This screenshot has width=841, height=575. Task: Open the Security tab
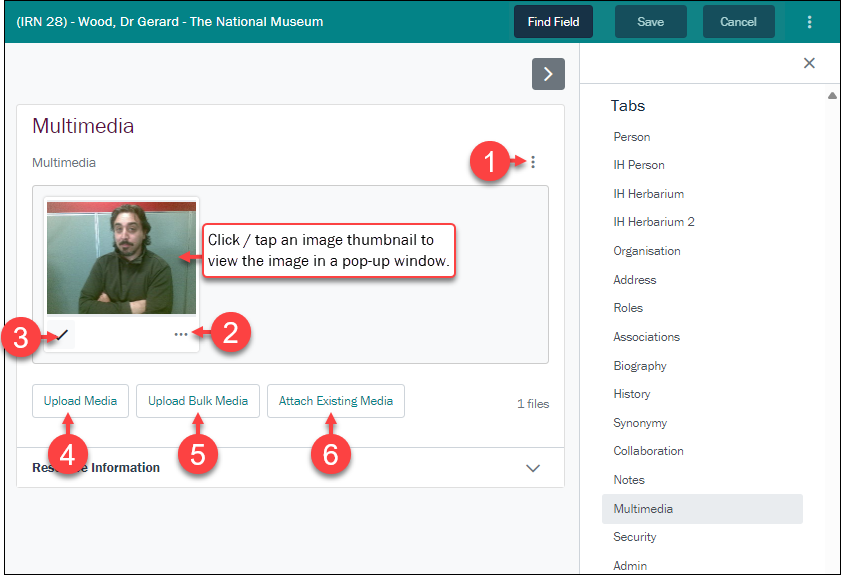635,537
